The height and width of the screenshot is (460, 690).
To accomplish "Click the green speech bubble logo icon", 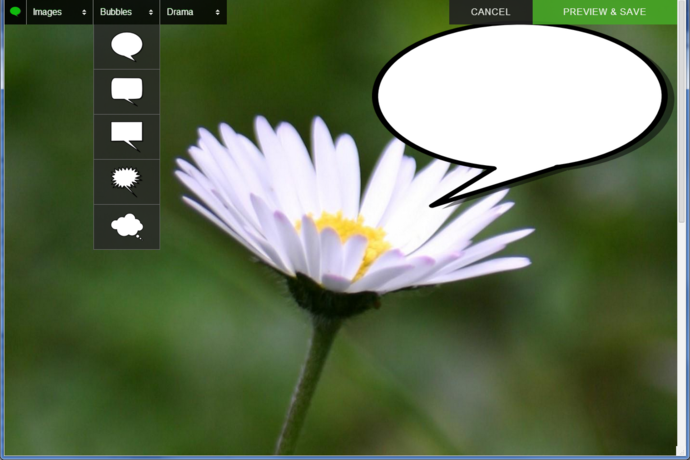I will 15,11.
